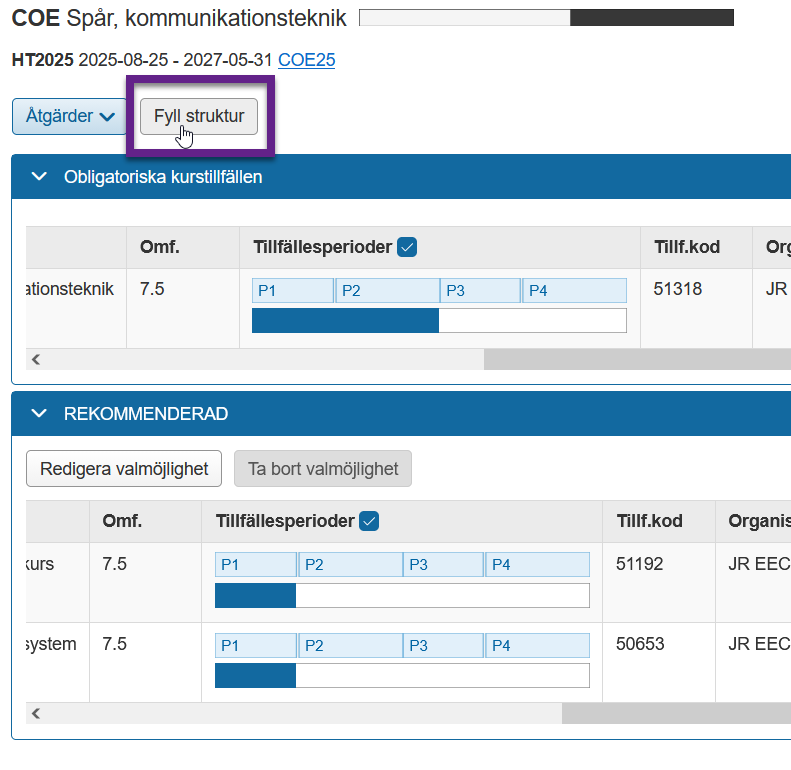Select period P4 for course 50653
Viewport: 791px width, 770px height.
pos(537,646)
